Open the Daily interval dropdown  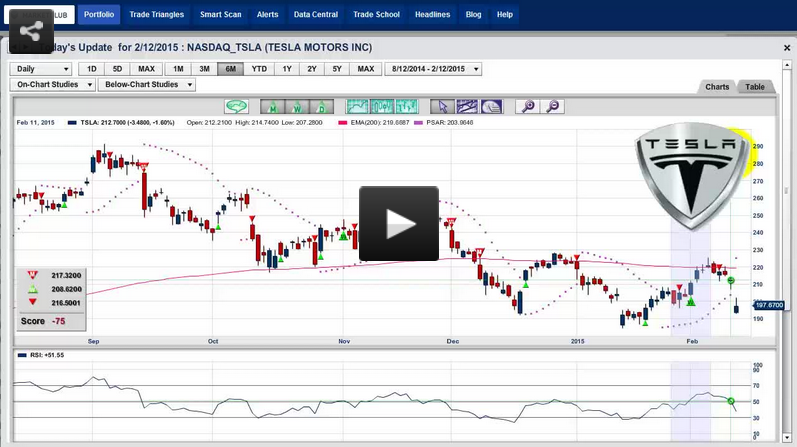tap(41, 69)
